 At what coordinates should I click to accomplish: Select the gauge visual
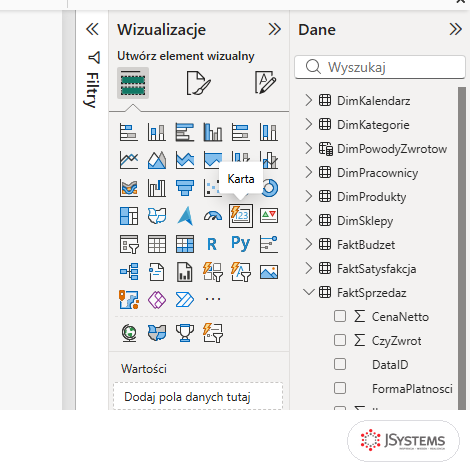click(x=213, y=216)
